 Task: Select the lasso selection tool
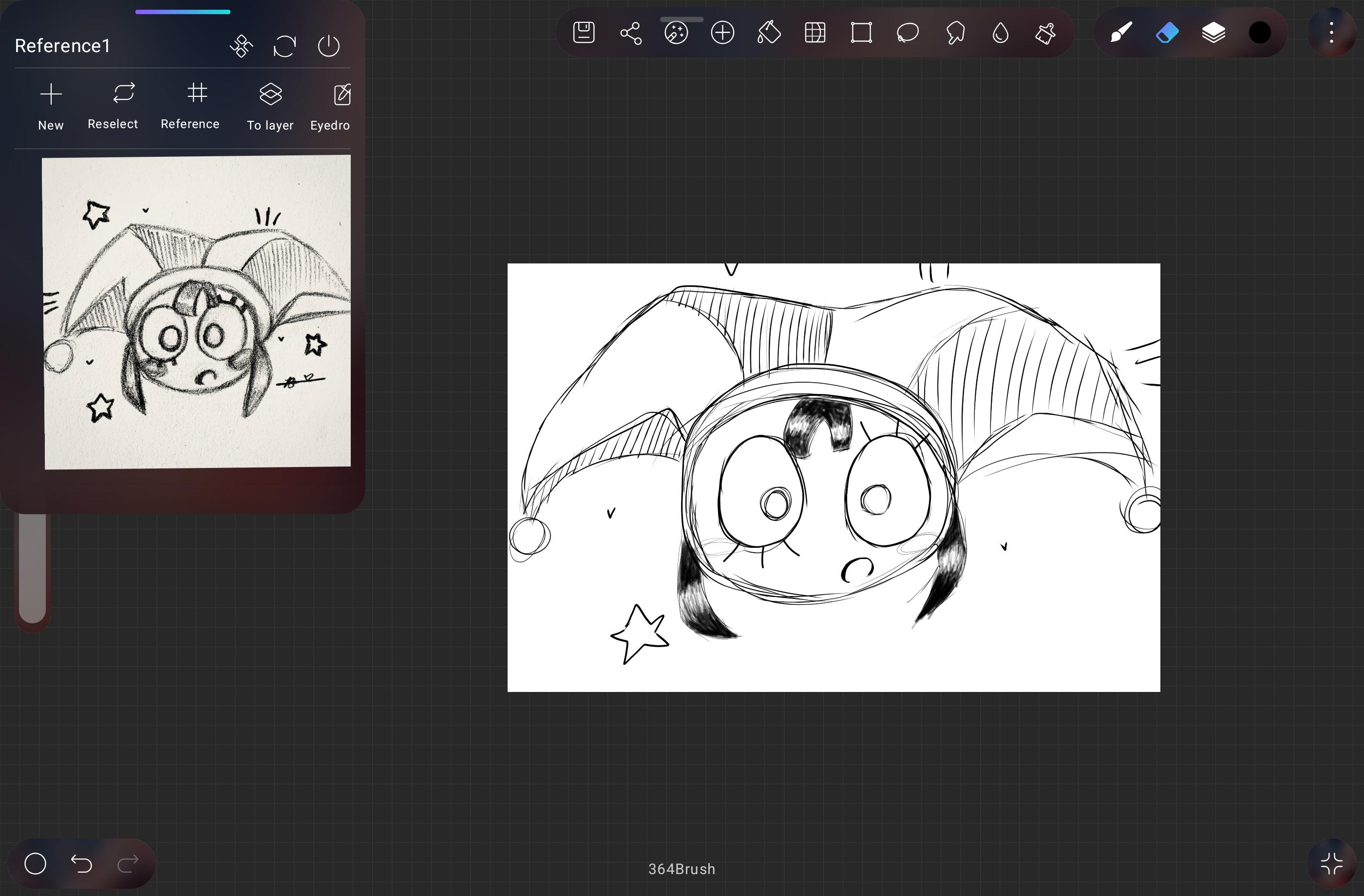pos(908,33)
